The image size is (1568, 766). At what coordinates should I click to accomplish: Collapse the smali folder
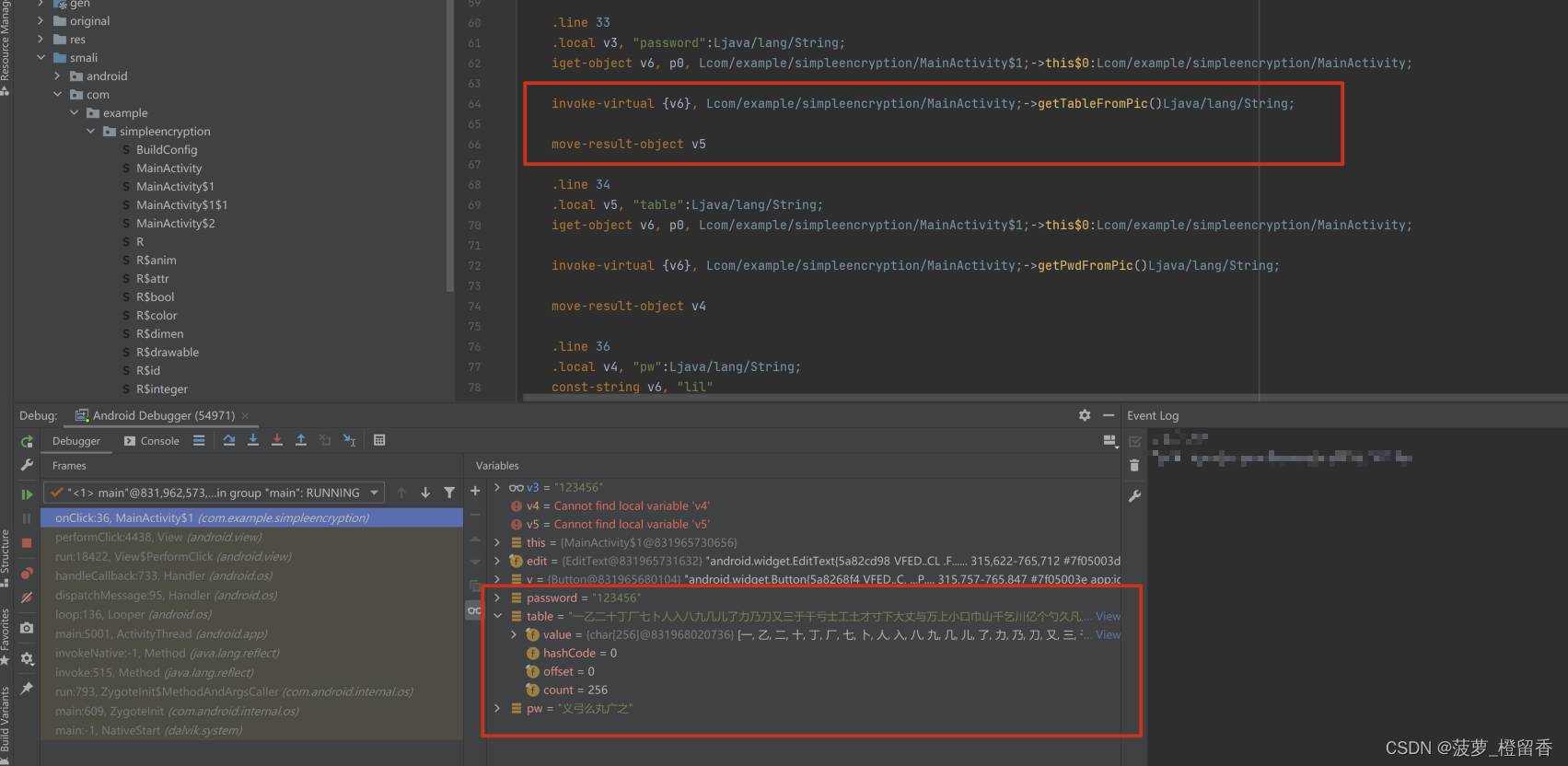click(41, 57)
